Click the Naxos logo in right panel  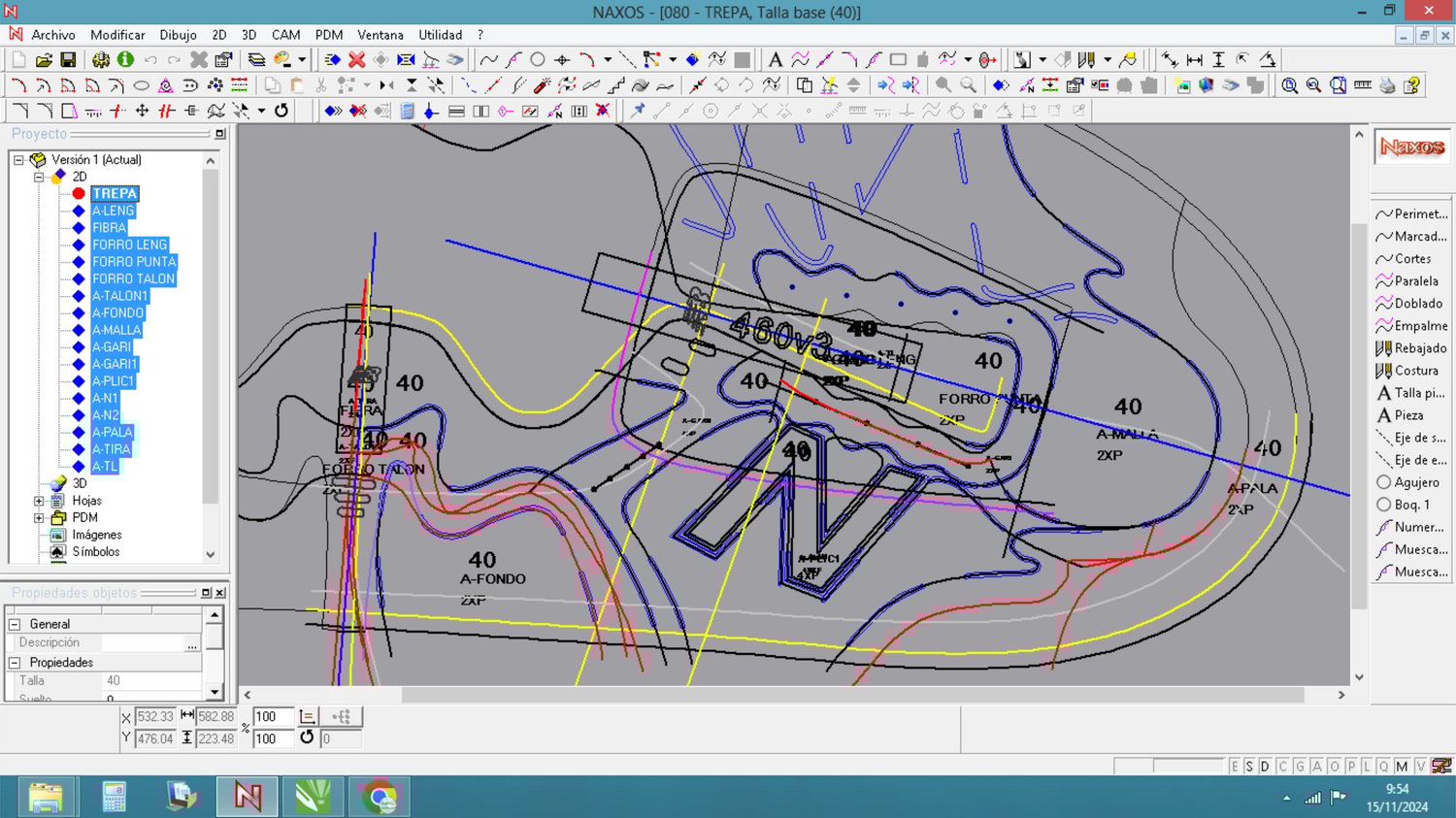pos(1412,147)
